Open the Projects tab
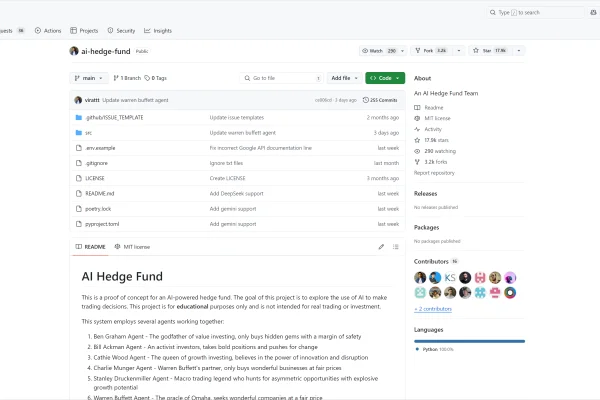 click(84, 31)
